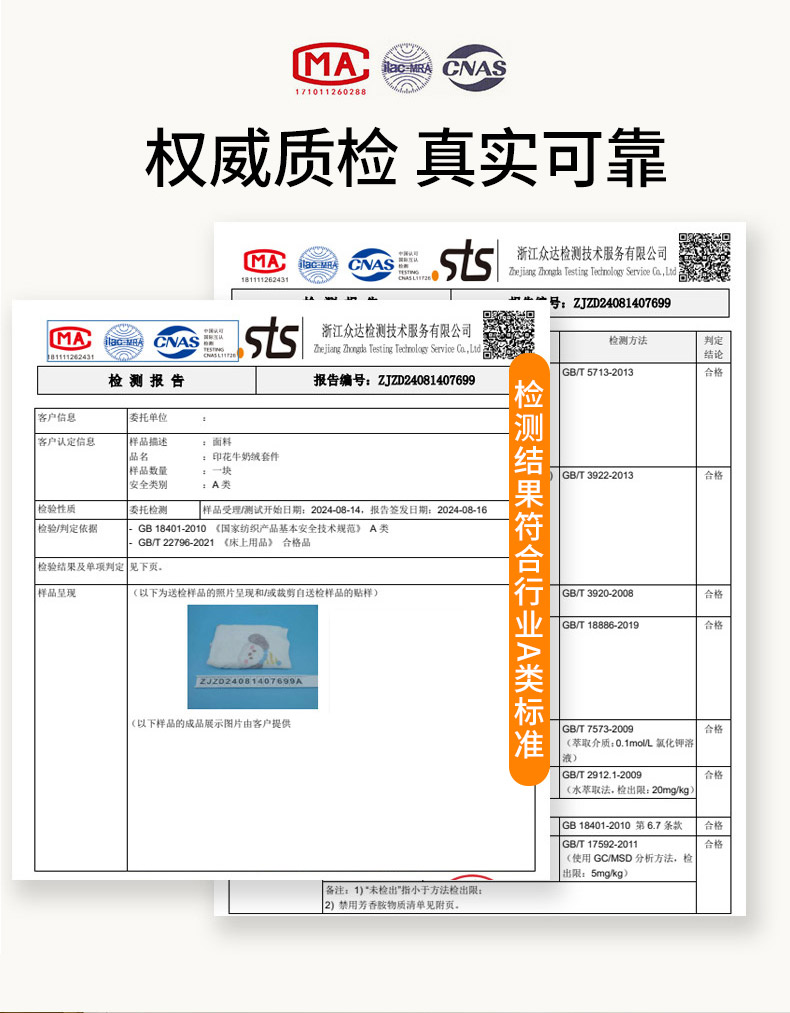Click the GB/T 22796-2021 床上用品 standard line
Image resolution: width=790 pixels, height=1013 pixels.
[x=224, y=542]
